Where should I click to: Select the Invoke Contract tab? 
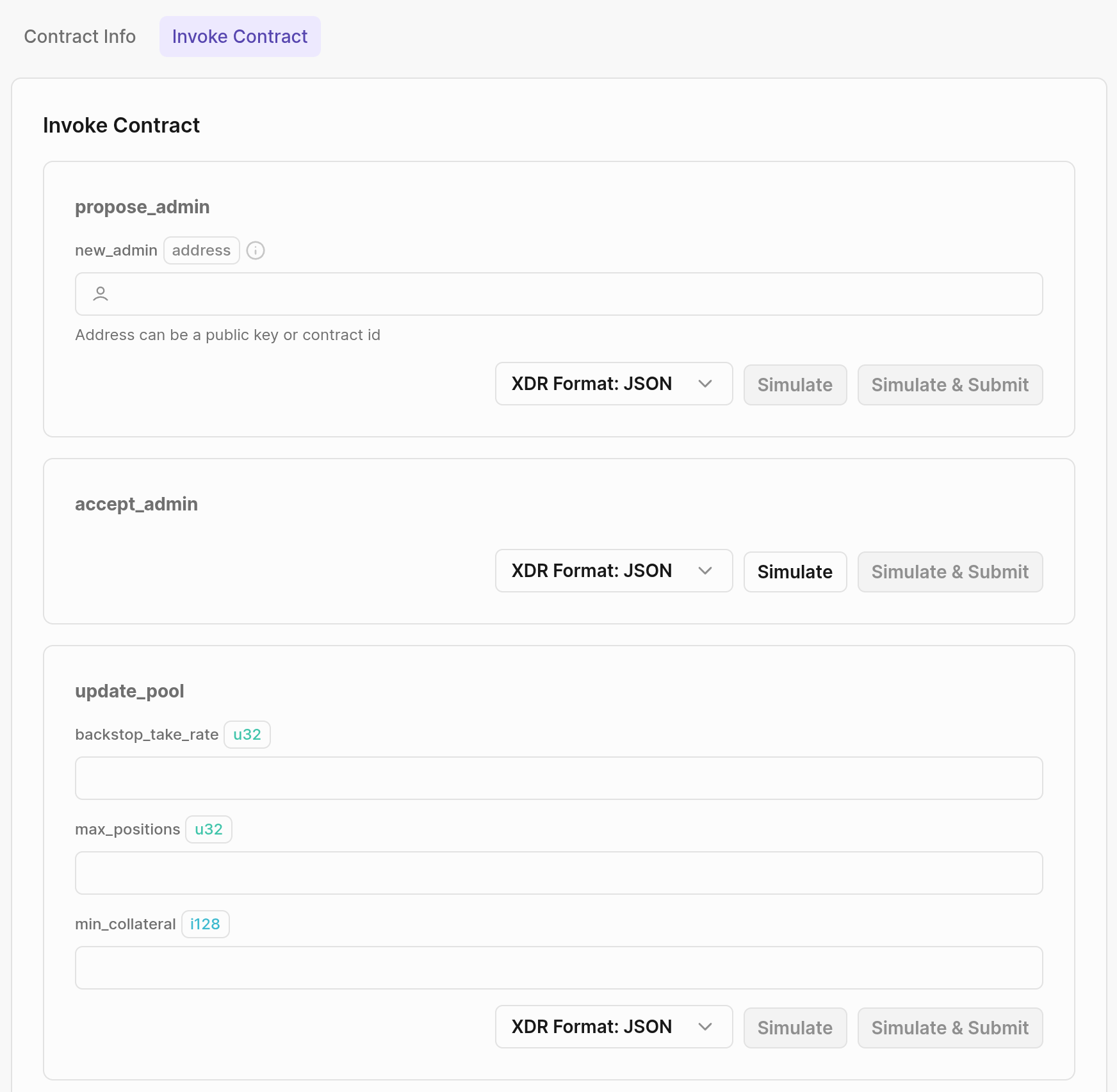[x=240, y=37]
